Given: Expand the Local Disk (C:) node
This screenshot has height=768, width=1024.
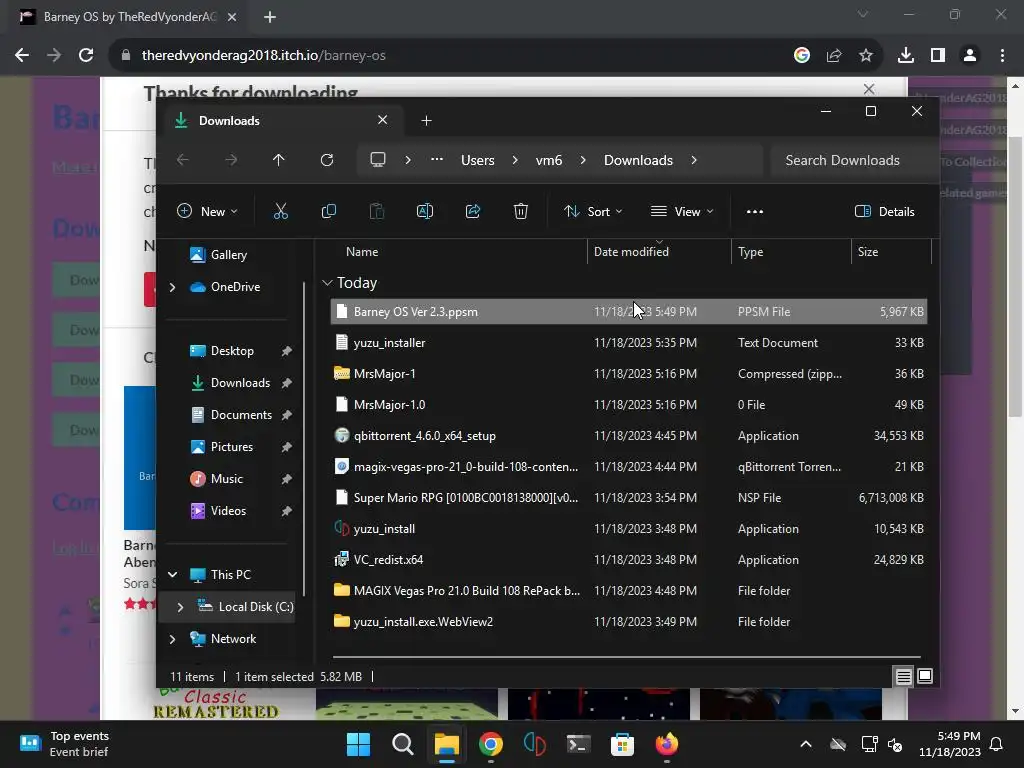Looking at the screenshot, I should point(180,607).
